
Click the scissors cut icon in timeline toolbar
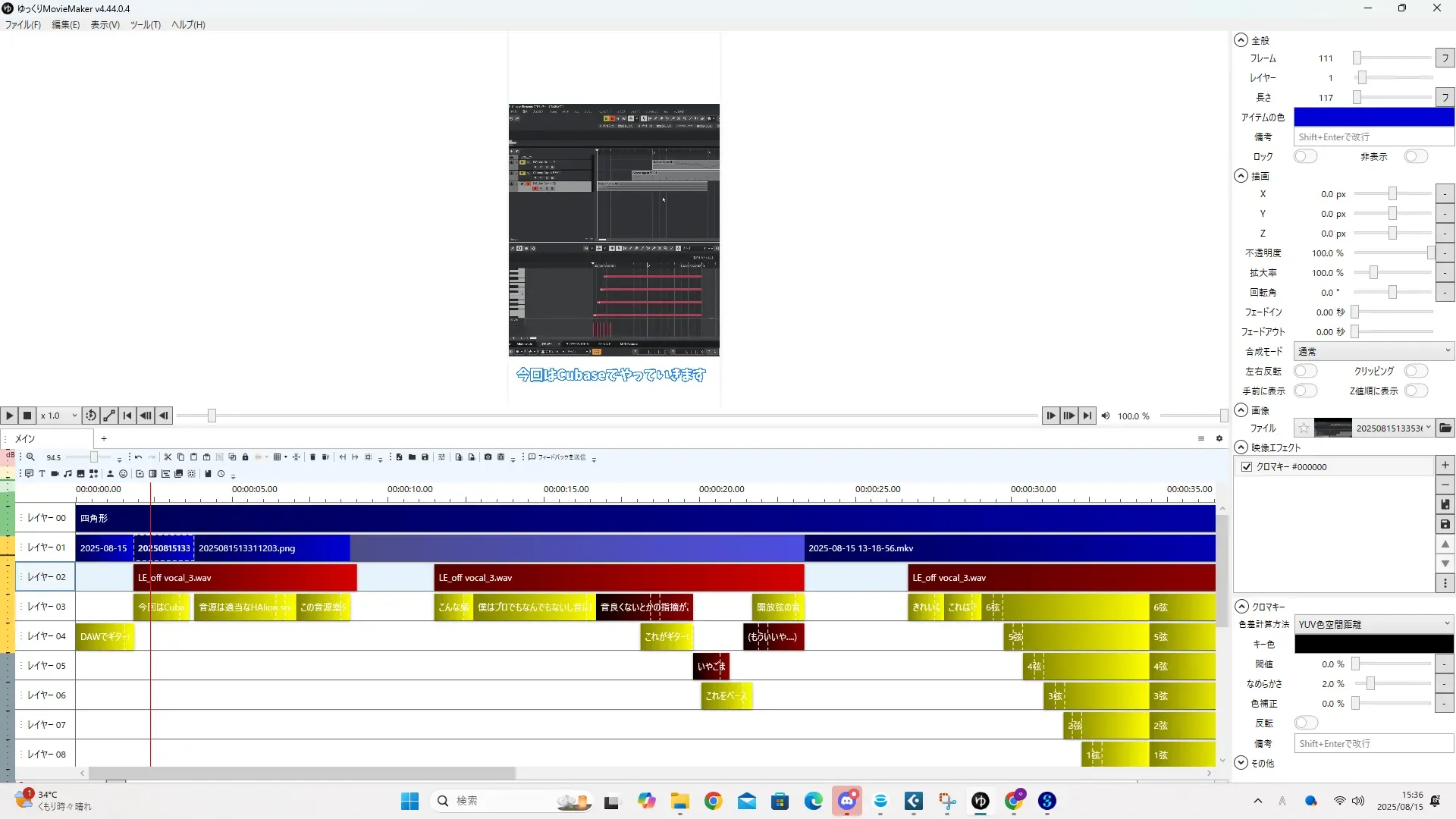(x=168, y=457)
